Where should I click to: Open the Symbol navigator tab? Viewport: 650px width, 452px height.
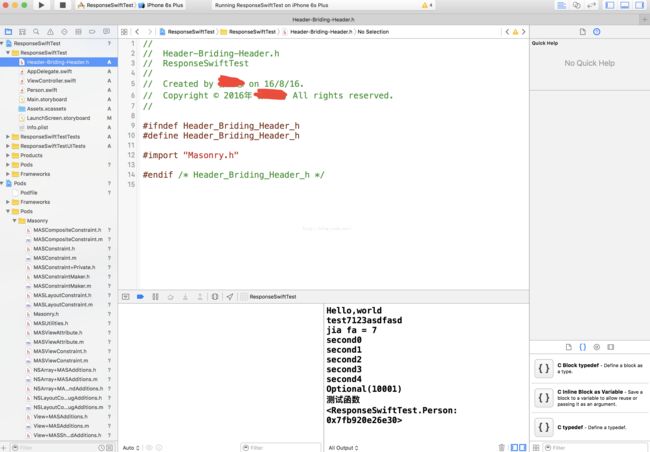click(x=22, y=32)
